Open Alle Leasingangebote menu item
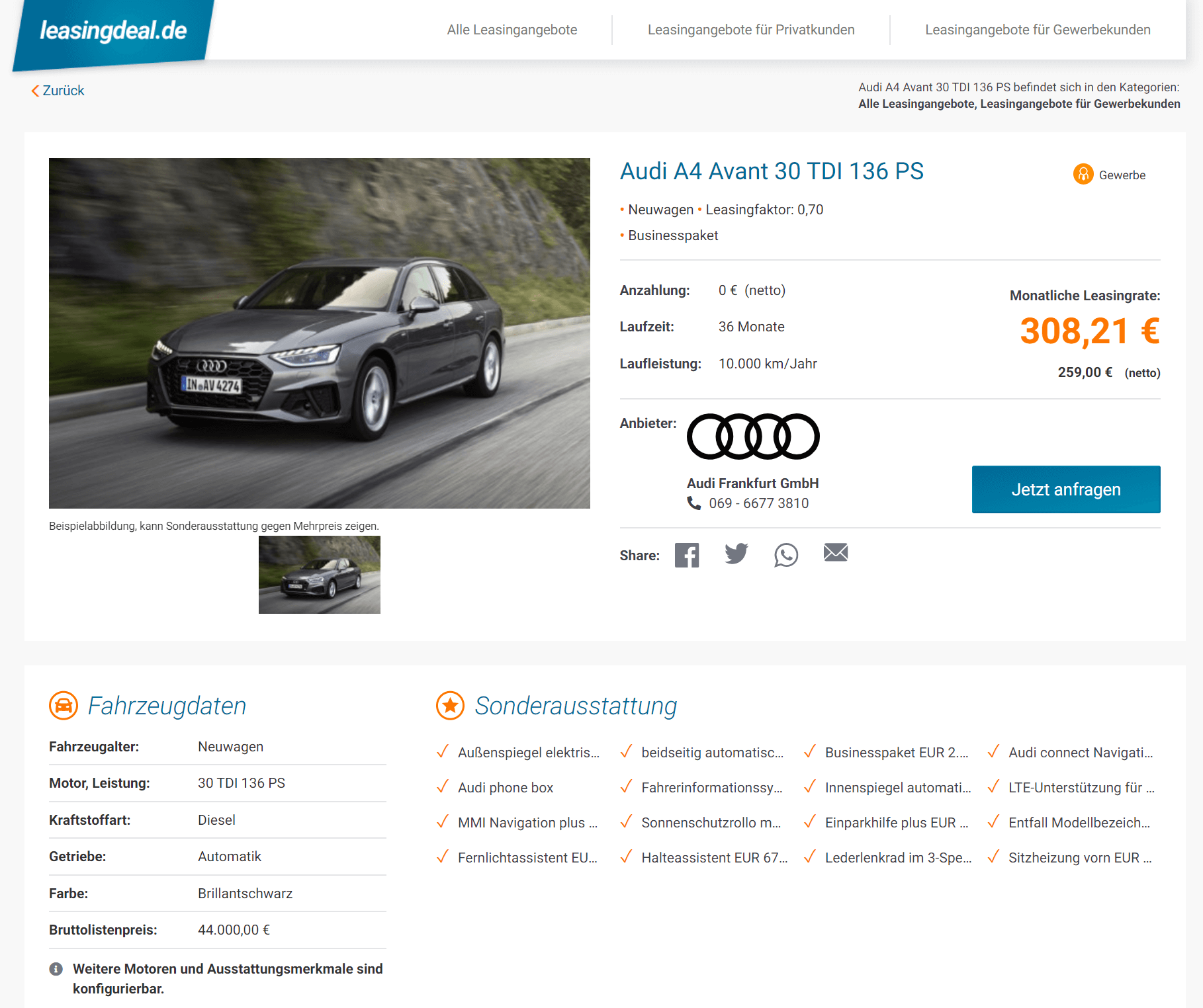The height and width of the screenshot is (1008, 1203). tap(512, 30)
